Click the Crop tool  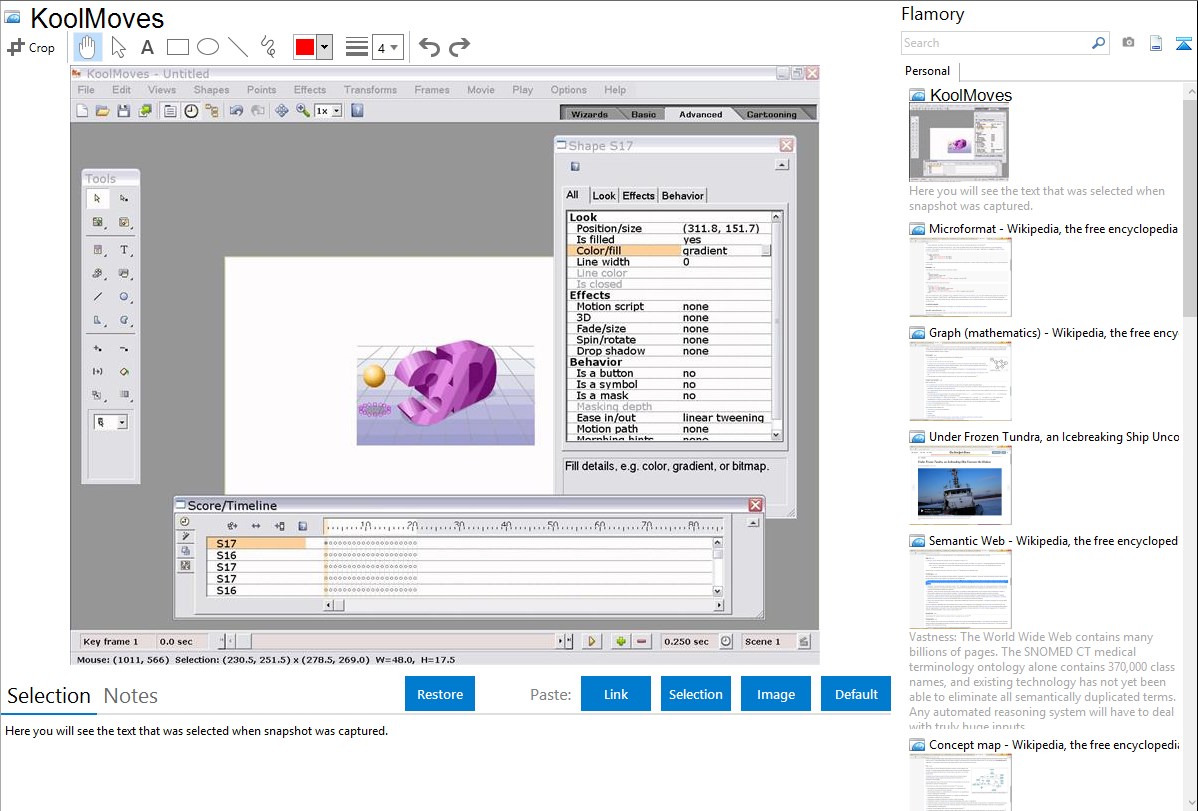point(31,47)
